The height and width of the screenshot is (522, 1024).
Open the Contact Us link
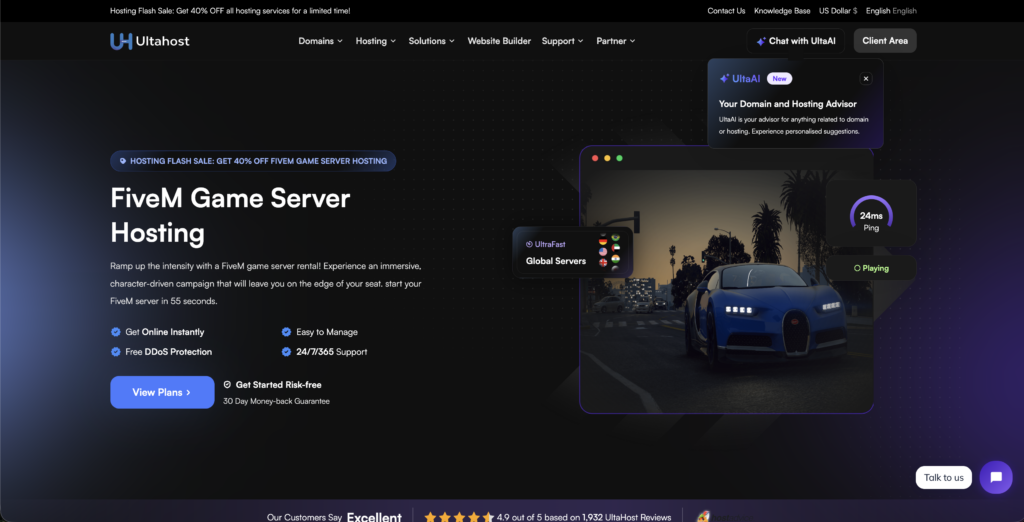(x=726, y=10)
